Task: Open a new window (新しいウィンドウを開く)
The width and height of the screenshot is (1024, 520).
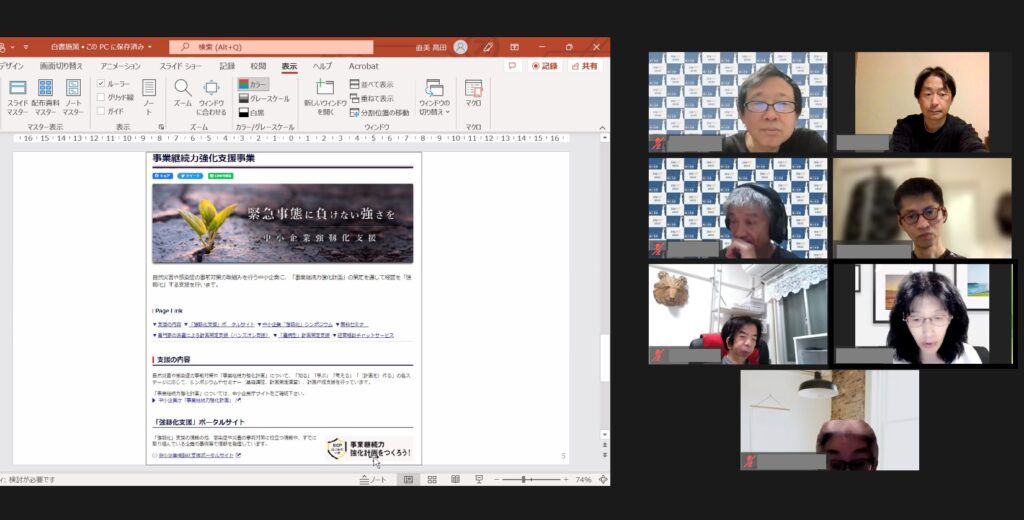Action: coord(325,97)
